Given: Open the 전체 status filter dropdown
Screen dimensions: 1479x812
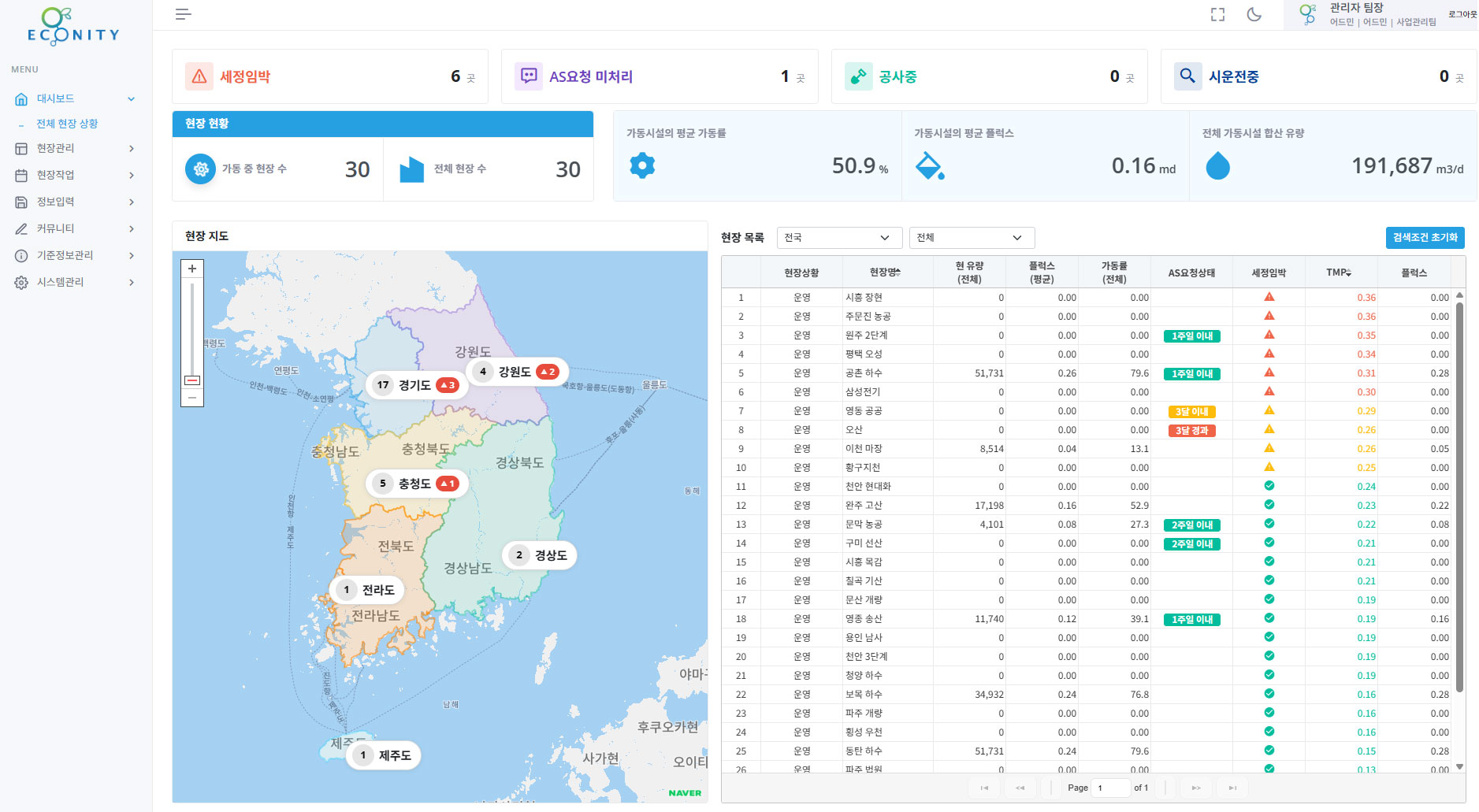Looking at the screenshot, I should point(971,238).
